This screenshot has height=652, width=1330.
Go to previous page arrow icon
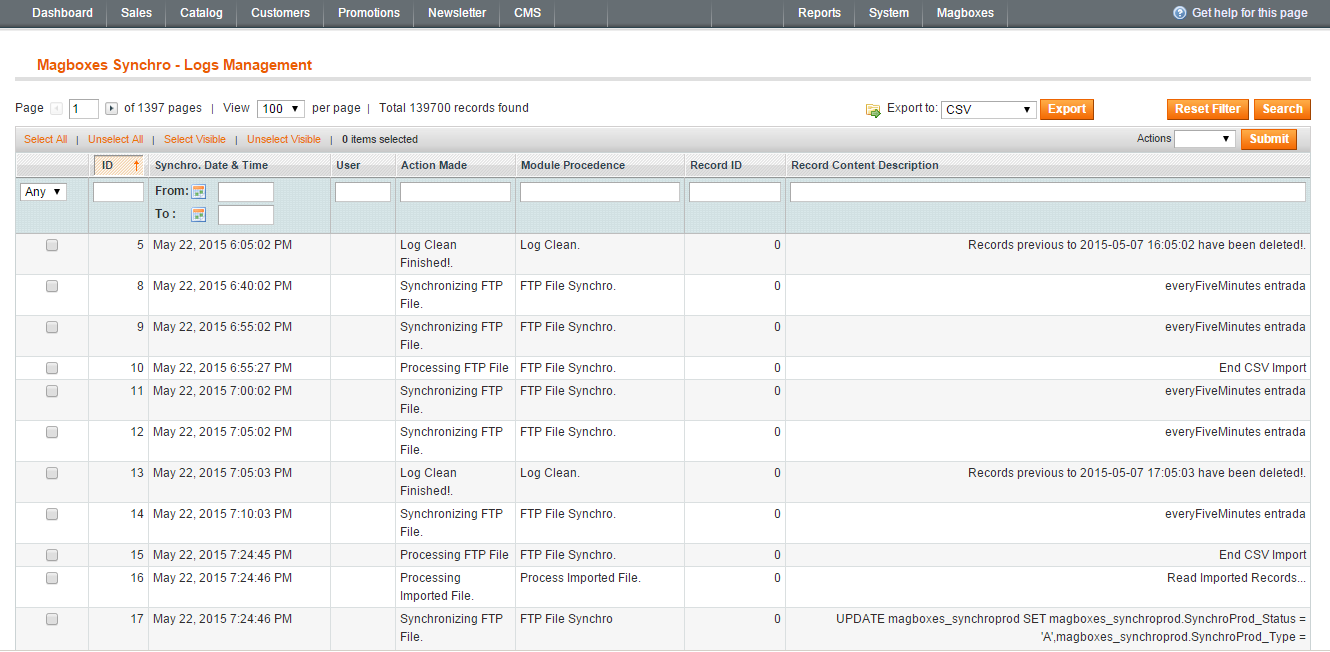56,108
